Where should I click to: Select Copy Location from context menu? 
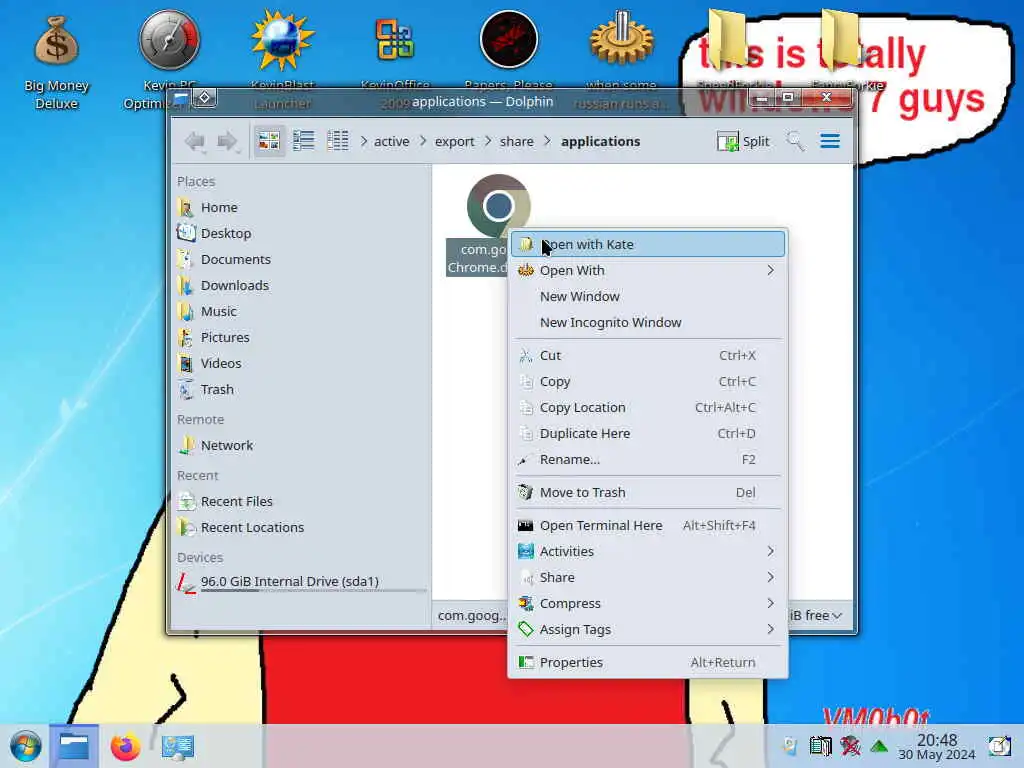point(648,408)
